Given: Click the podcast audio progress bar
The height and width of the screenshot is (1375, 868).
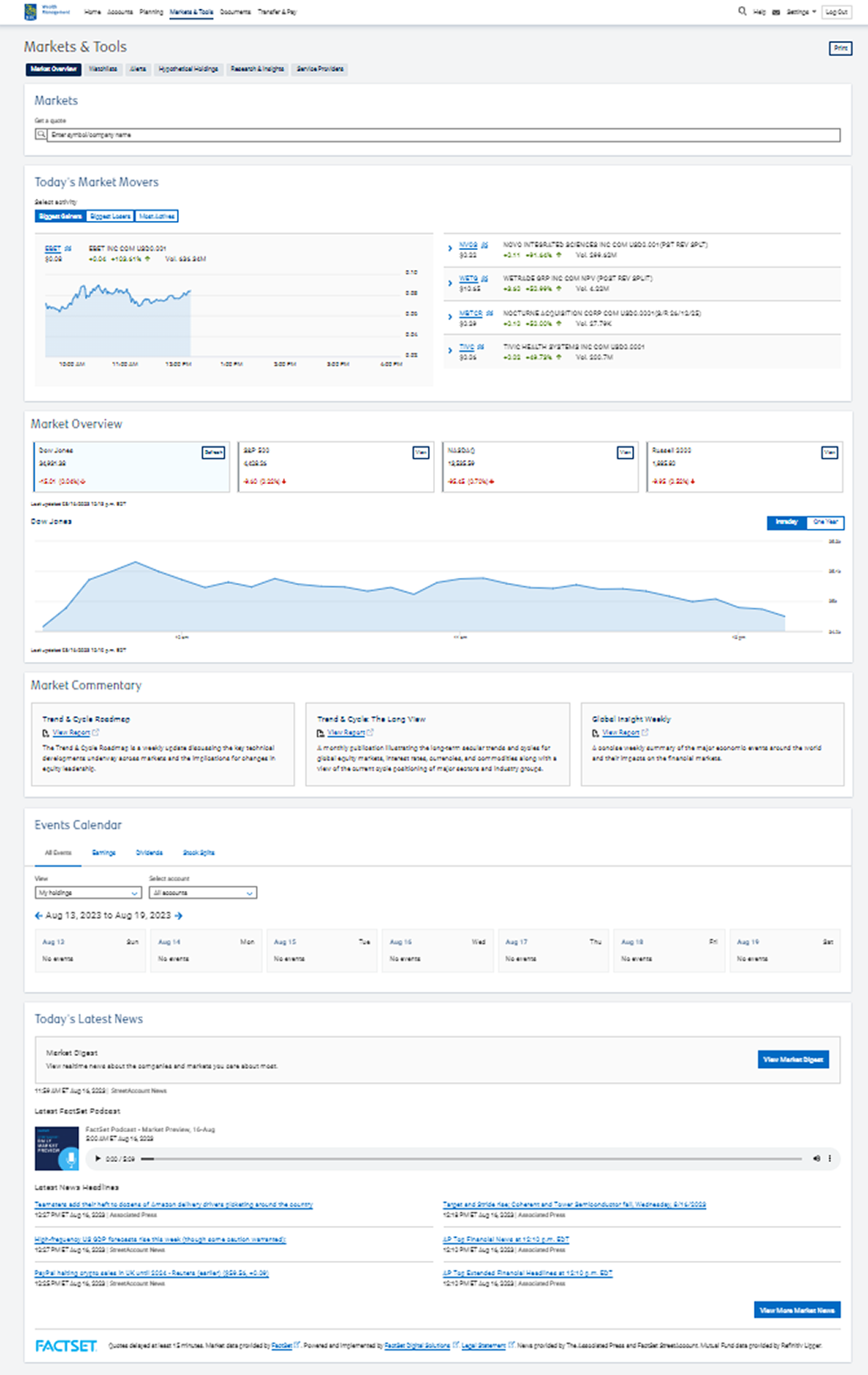Looking at the screenshot, I should point(472,1158).
